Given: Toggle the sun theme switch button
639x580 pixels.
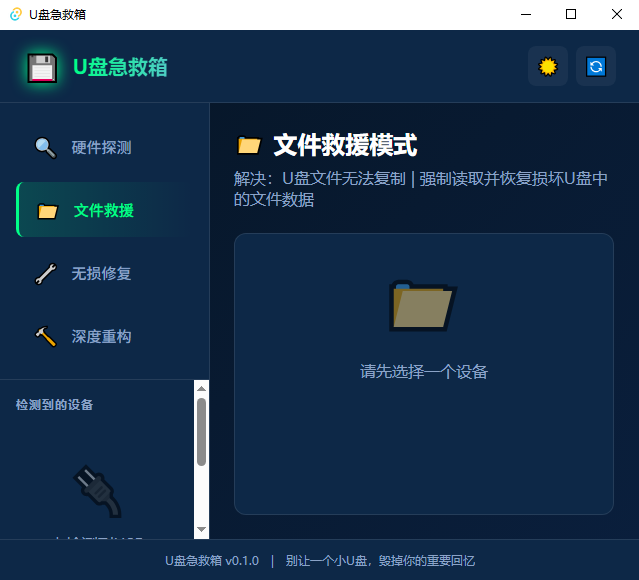Looking at the screenshot, I should pos(548,66).
